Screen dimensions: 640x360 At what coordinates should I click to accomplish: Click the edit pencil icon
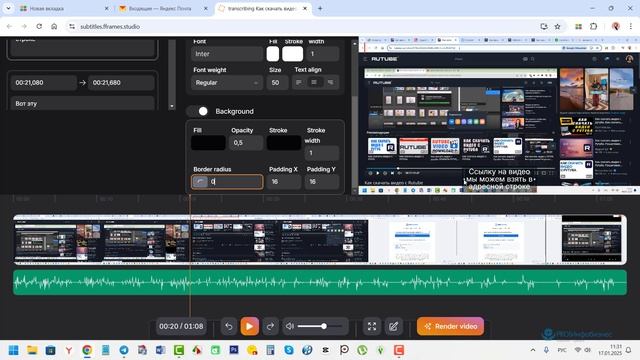click(393, 326)
